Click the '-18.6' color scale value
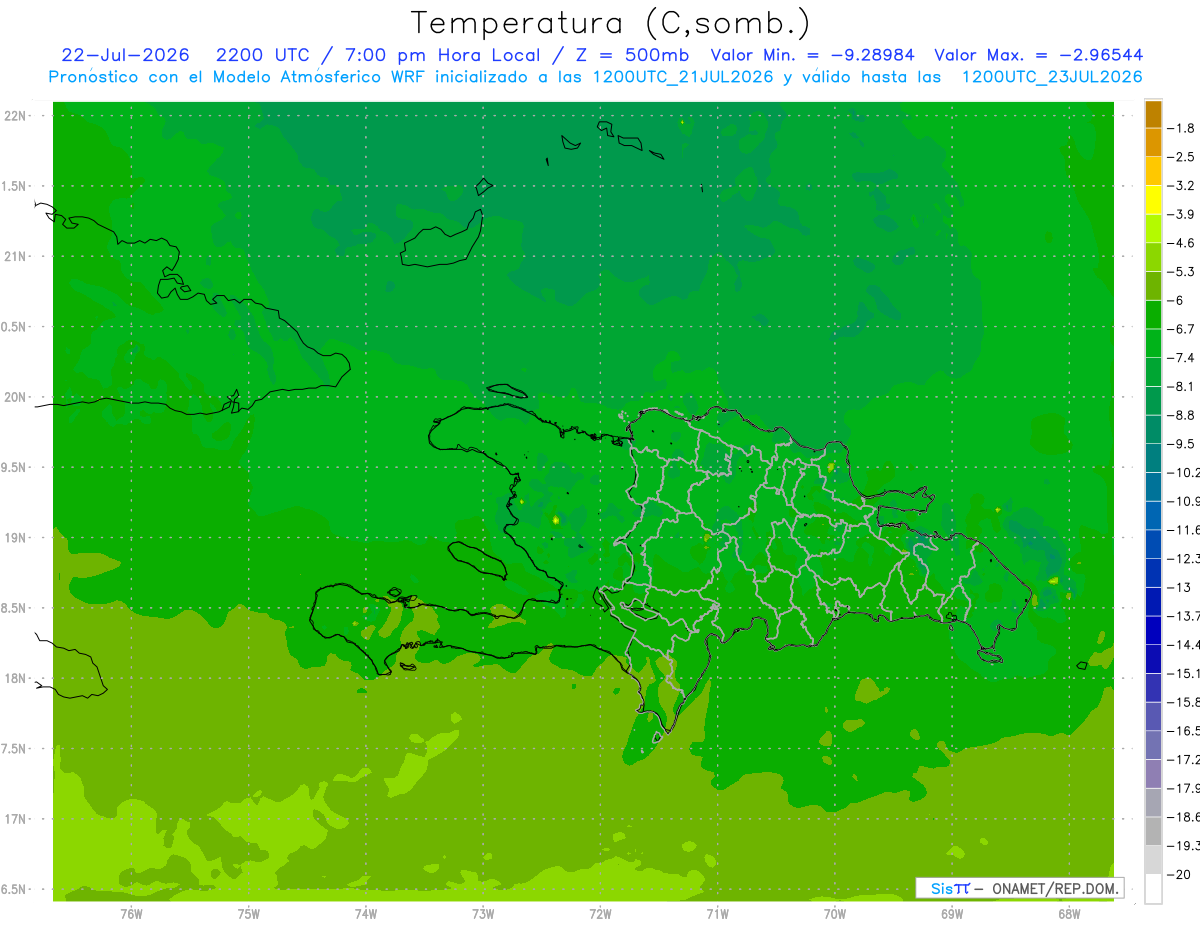This screenshot has width=1200, height=927. 1183,817
